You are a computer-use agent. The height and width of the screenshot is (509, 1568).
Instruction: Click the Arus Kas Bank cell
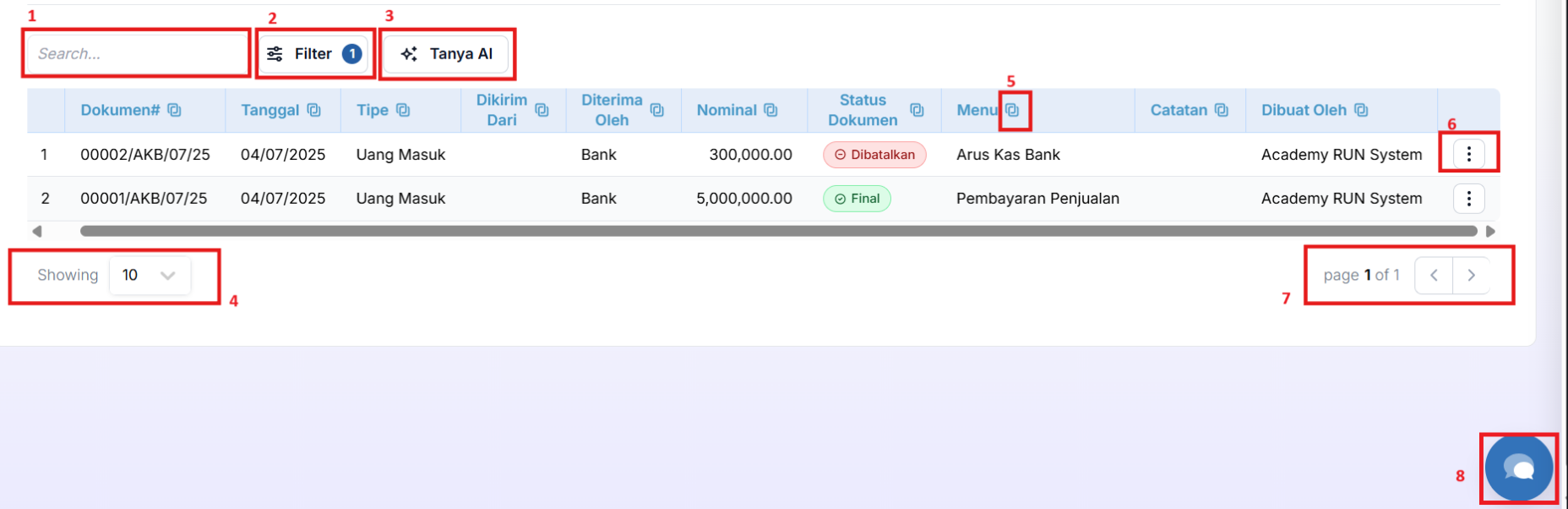[x=1008, y=155]
